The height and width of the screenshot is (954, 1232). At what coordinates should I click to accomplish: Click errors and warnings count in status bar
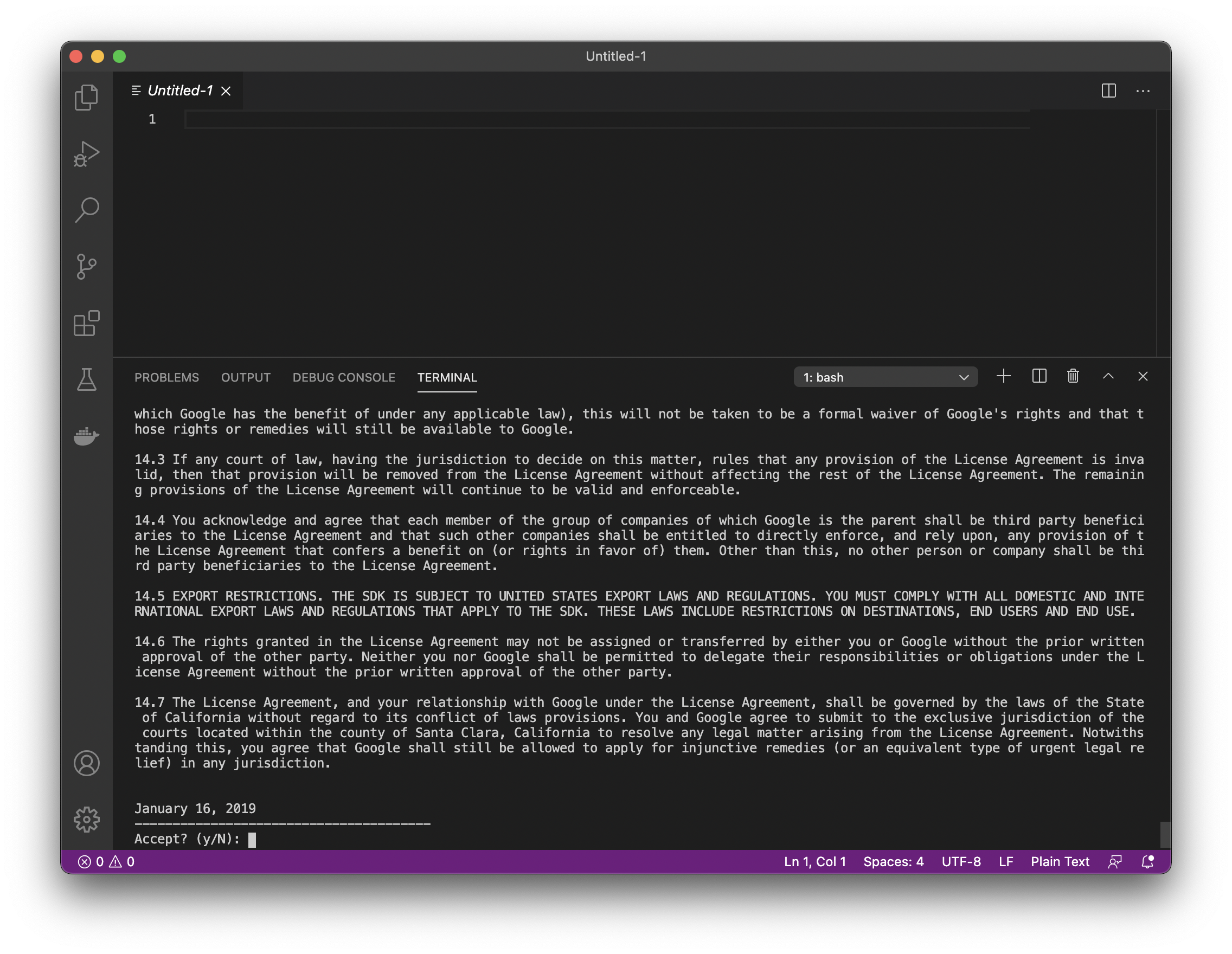pos(106,861)
